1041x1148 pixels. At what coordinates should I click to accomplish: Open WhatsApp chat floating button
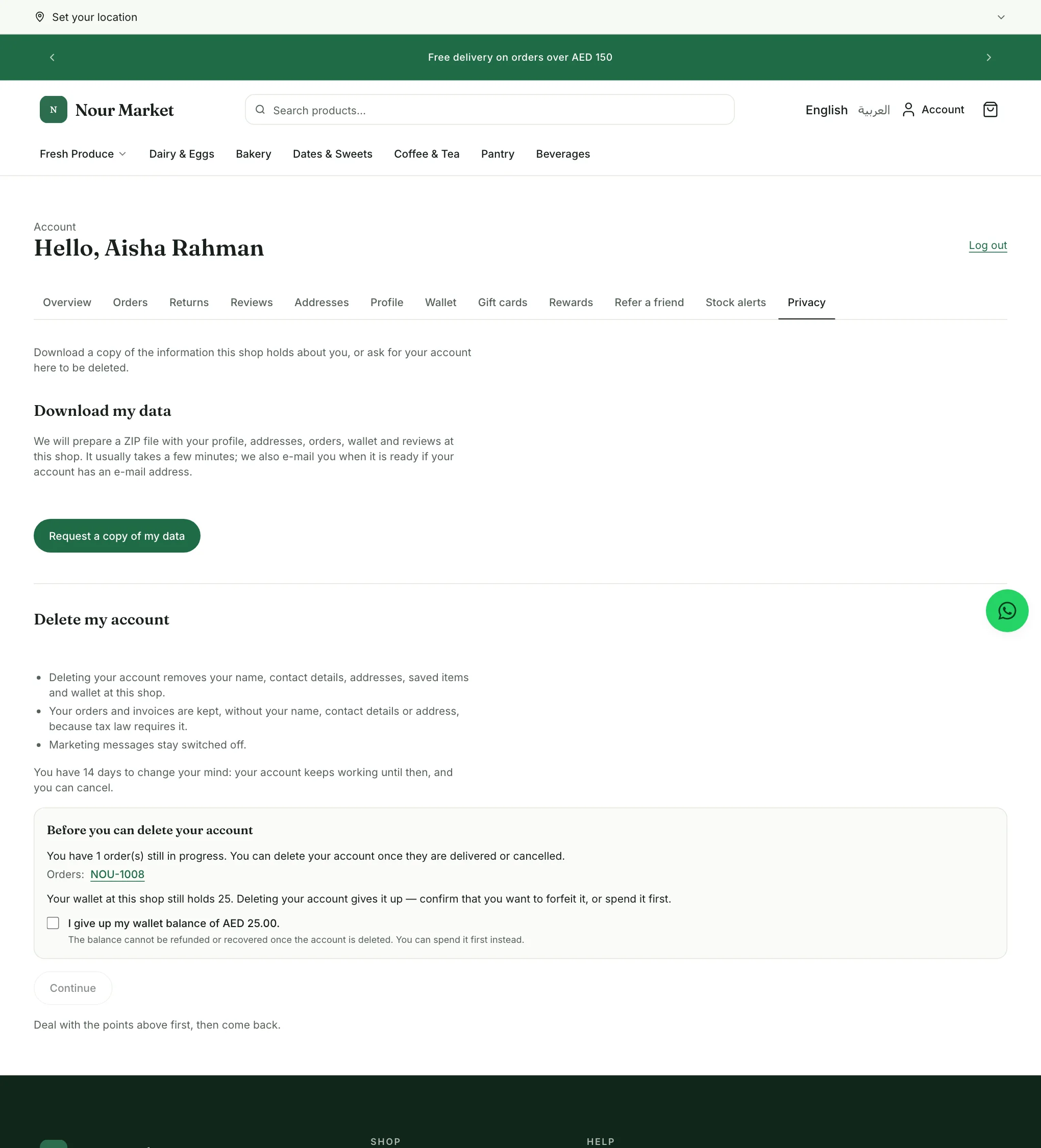(1007, 610)
